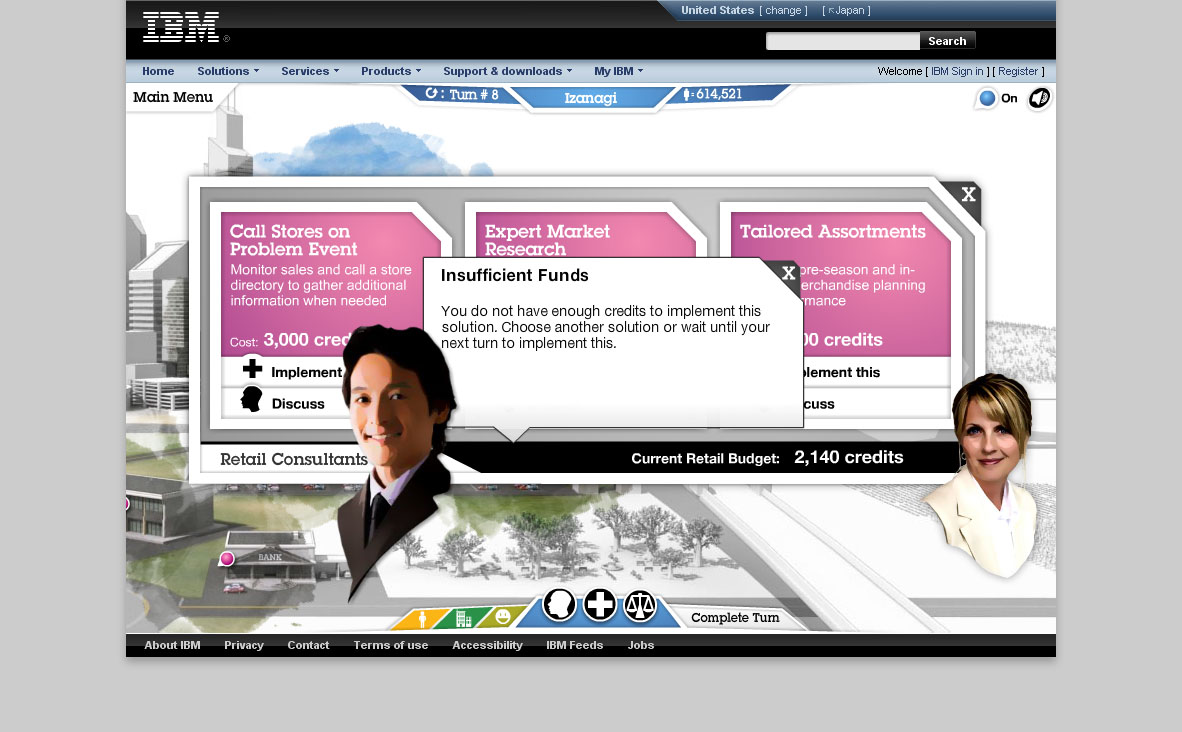Open the Privacy footer link
Screen dimensions: 1182x732
[x=243, y=645]
